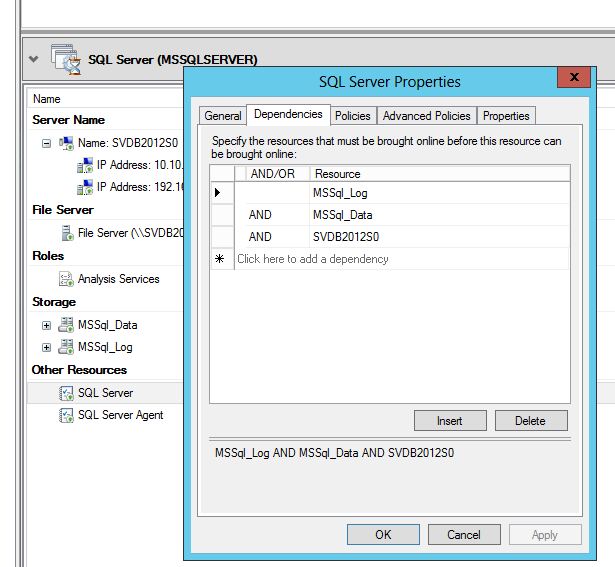Click the Resource column header
The height and width of the screenshot is (567, 615).
pos(440,174)
